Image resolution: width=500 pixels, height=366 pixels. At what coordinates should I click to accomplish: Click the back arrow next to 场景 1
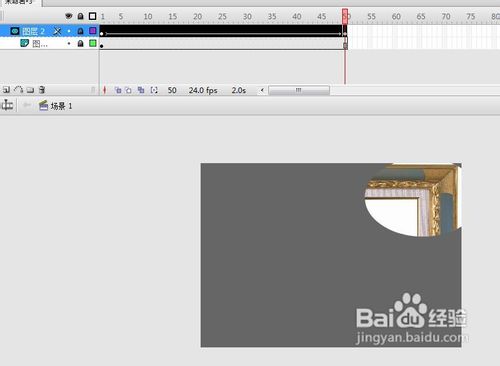26,106
